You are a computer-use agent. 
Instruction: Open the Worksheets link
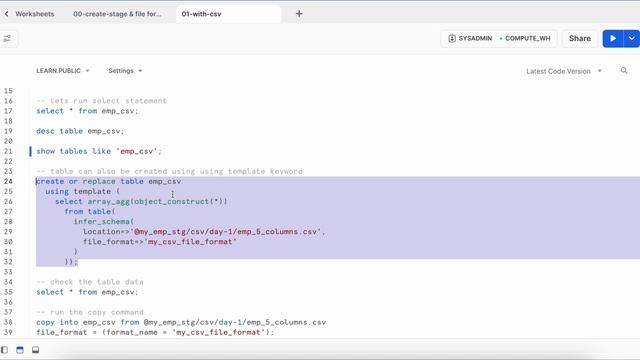(x=35, y=14)
